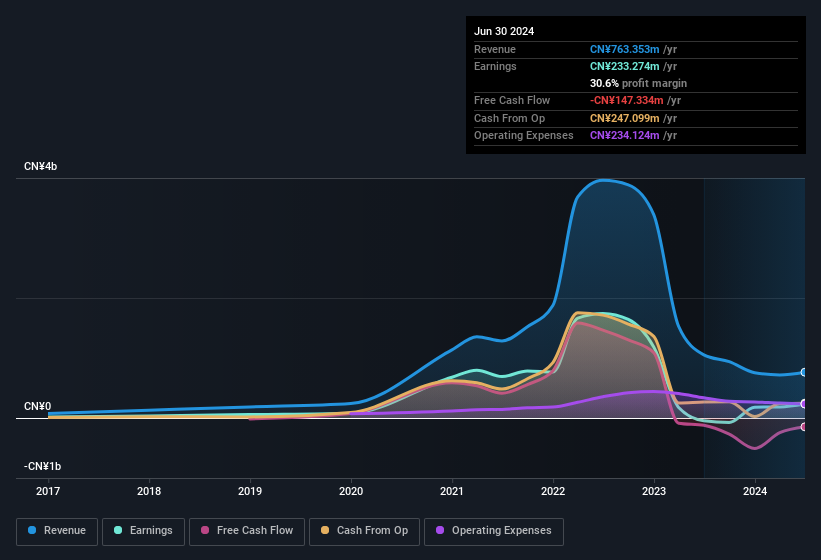Click the blue Revenue endpoint marker
This screenshot has height=560, width=821.
(x=804, y=373)
